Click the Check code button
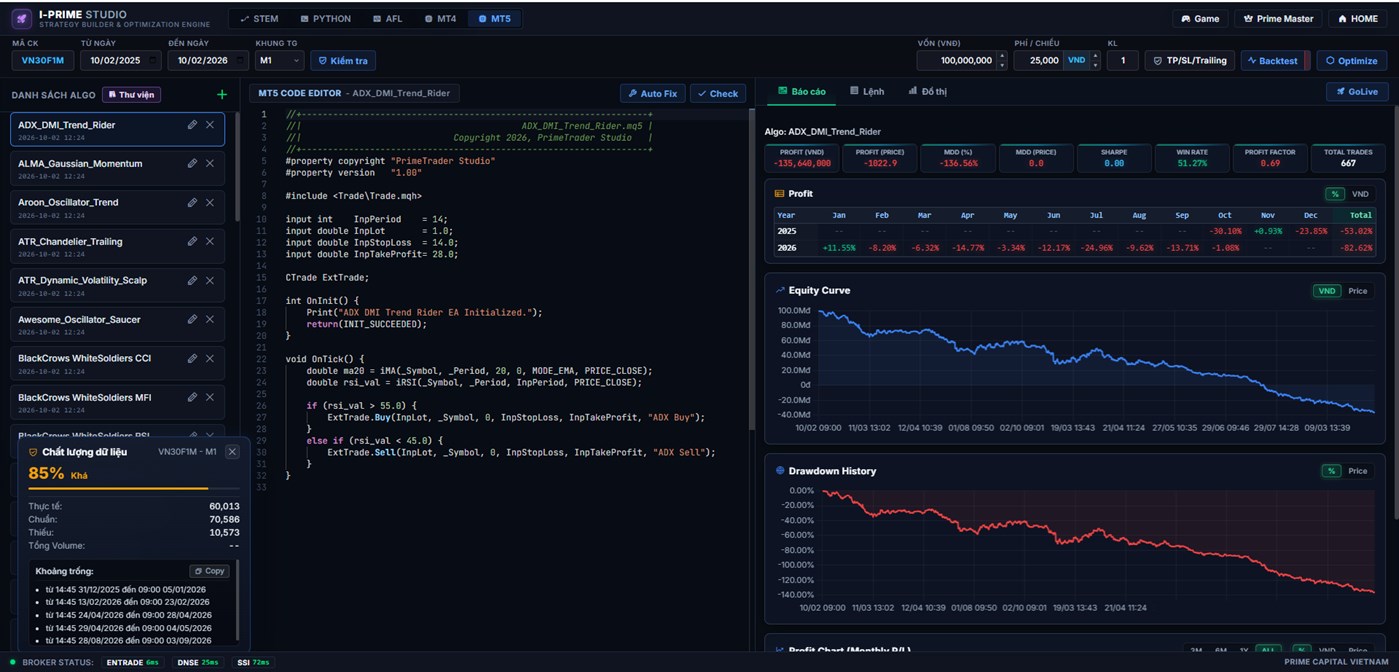 click(x=717, y=93)
